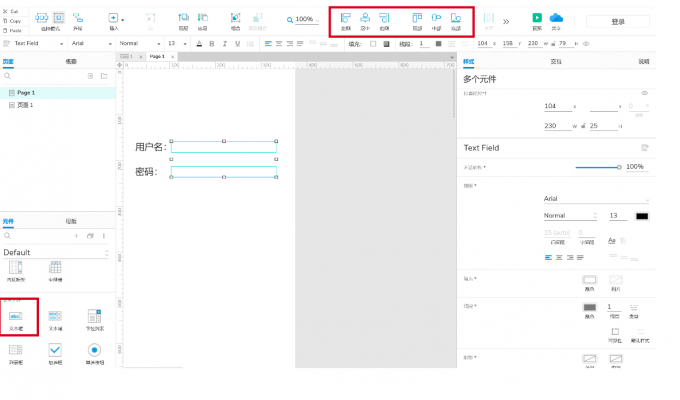This screenshot has width=680, height=400.
Task: Click the Paste command
Action: pos(12,30)
